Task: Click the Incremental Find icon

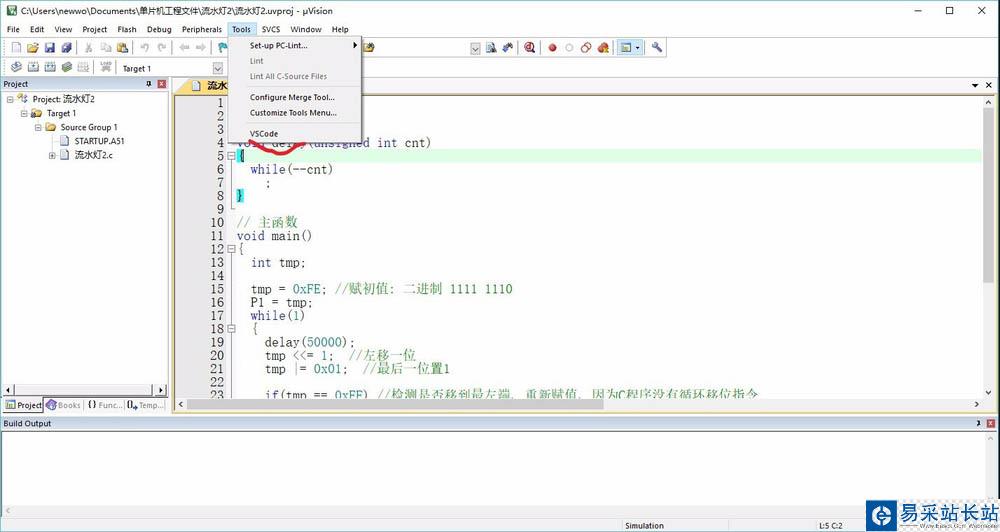Action: 508,48
